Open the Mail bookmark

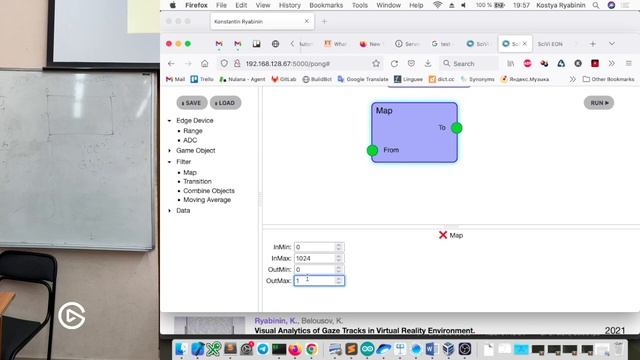click(x=176, y=79)
